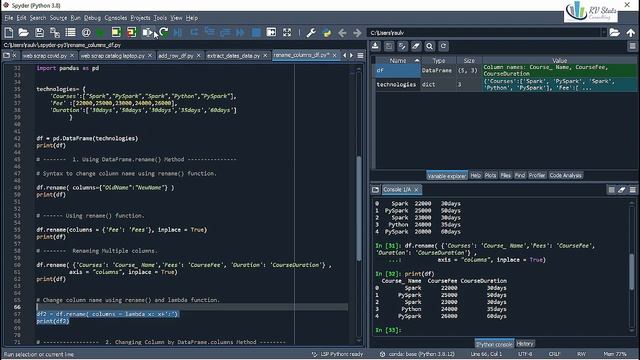Refresh the Variable explorer
Viewport: 640px width, 360px height.
pyautogui.click(x=443, y=46)
